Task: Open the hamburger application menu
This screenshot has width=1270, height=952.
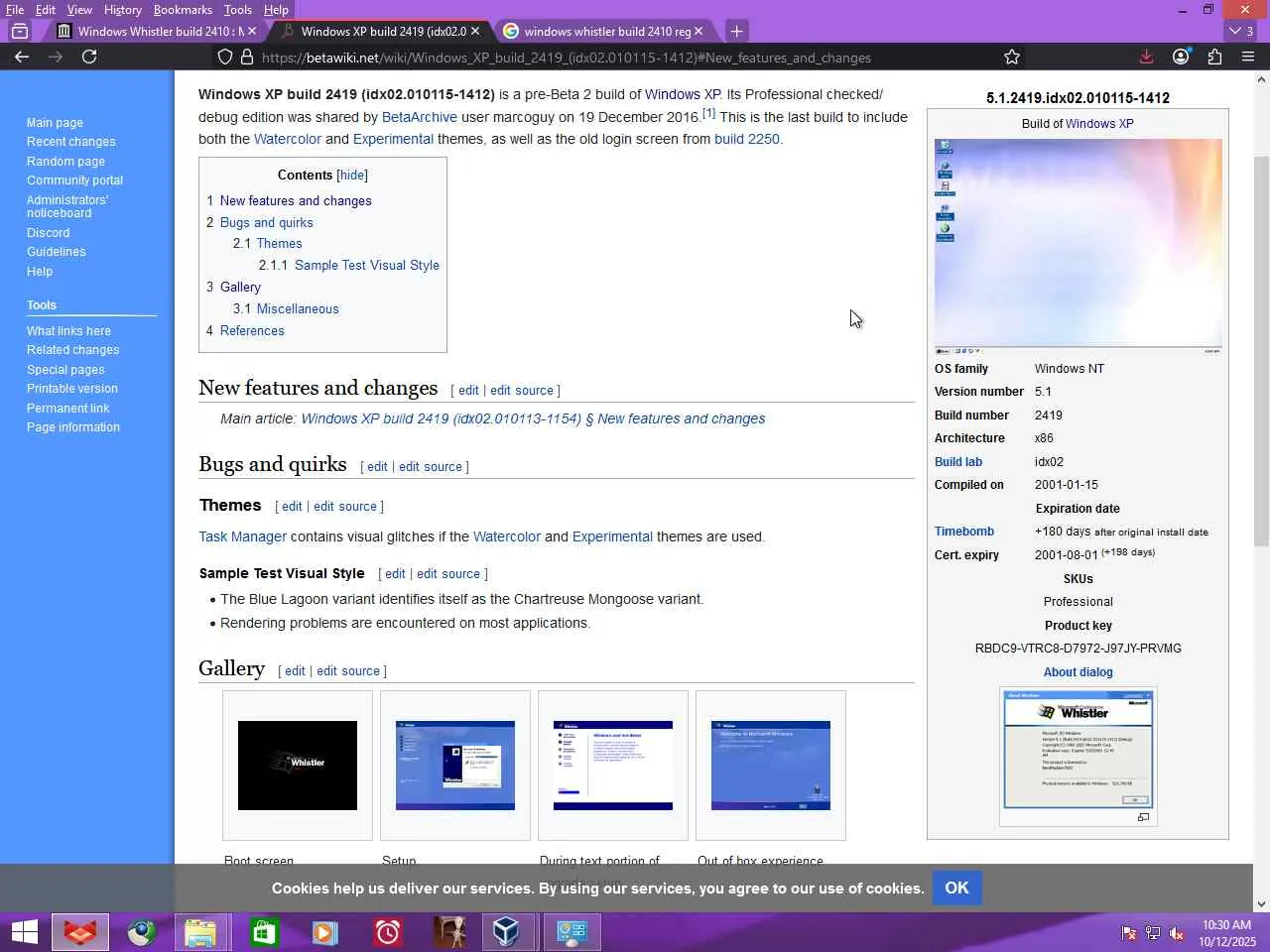Action: click(x=1248, y=57)
